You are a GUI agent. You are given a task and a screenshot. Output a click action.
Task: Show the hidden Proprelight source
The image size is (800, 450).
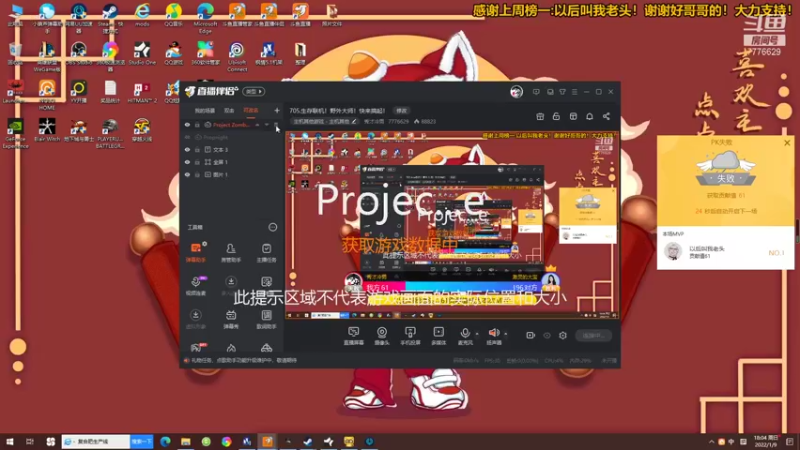click(187, 137)
